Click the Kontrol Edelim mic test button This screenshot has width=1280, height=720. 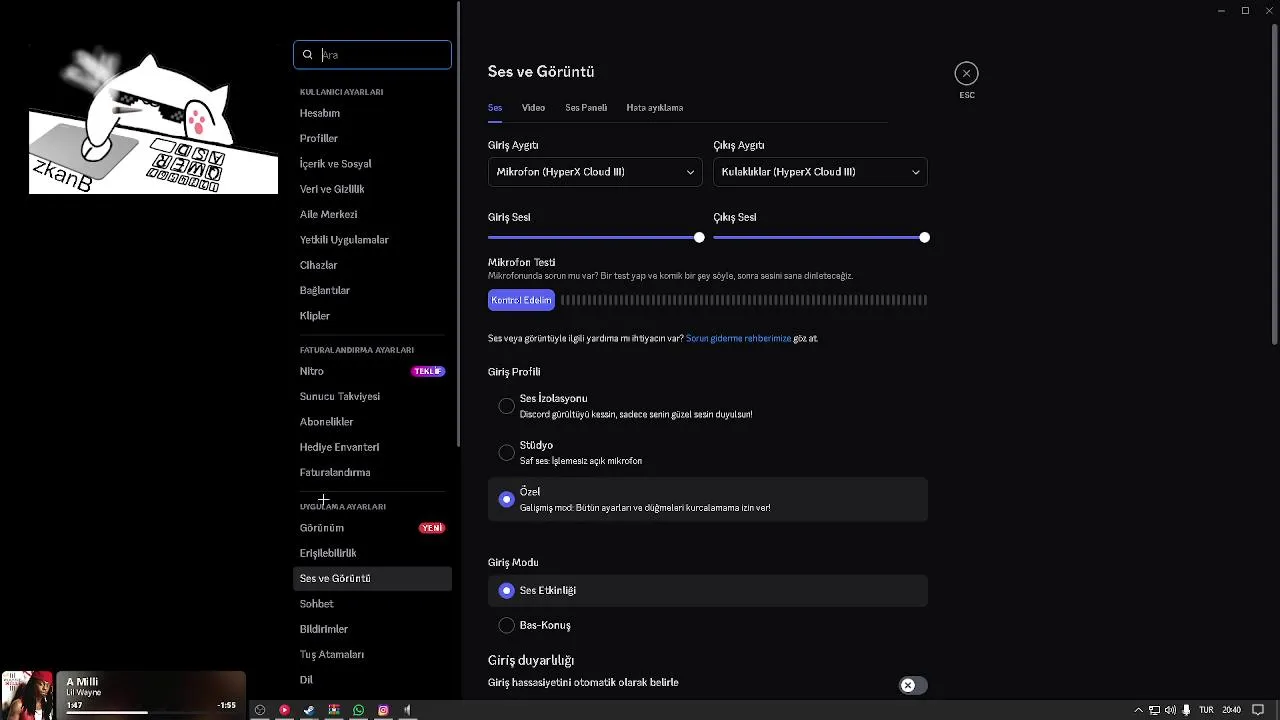click(x=521, y=300)
